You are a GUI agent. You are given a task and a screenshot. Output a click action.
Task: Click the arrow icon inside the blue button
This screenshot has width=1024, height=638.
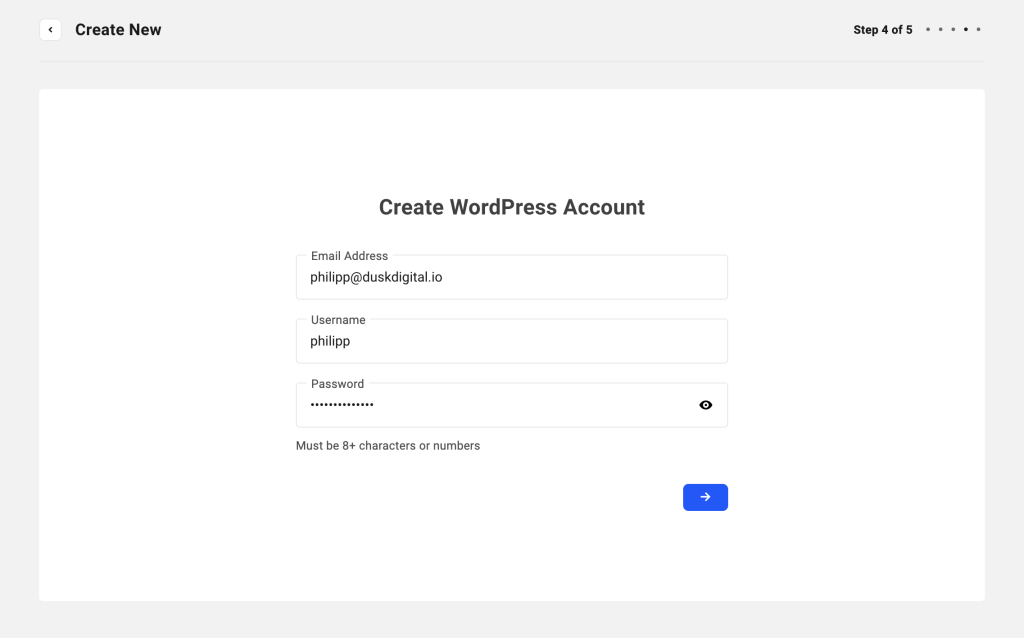pos(705,497)
